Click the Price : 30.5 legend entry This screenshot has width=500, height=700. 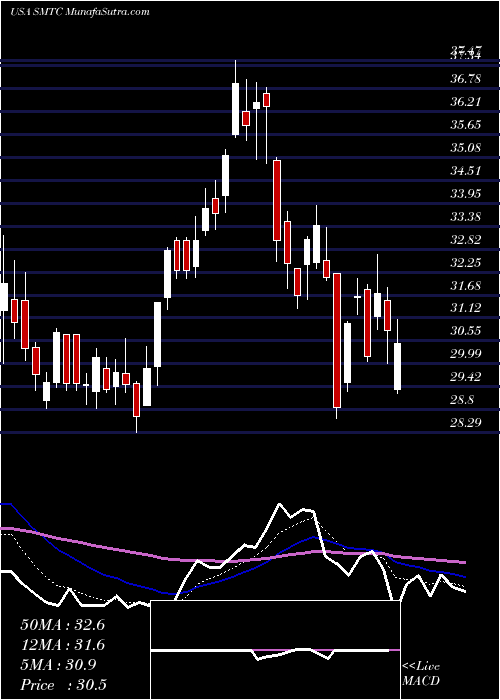[x=63, y=684]
